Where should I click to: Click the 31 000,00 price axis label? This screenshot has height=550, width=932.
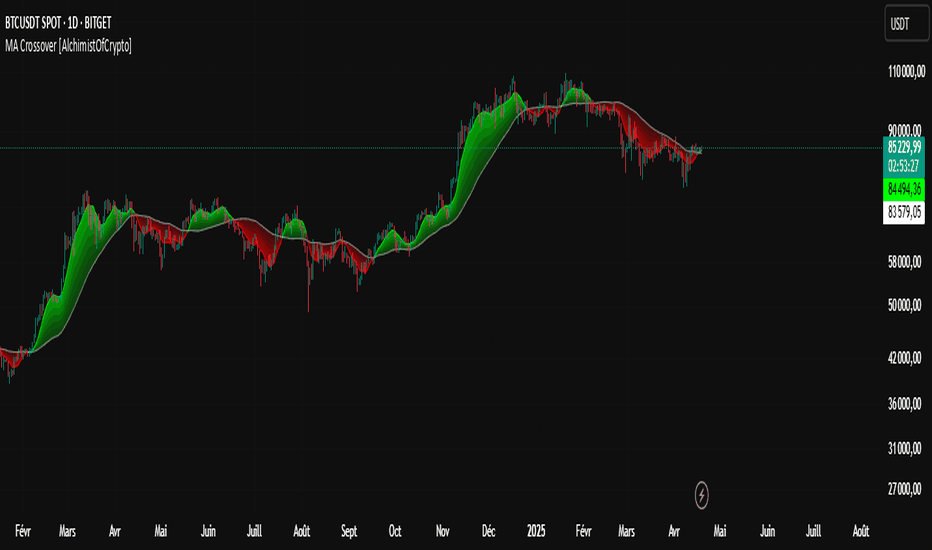pyautogui.click(x=905, y=448)
